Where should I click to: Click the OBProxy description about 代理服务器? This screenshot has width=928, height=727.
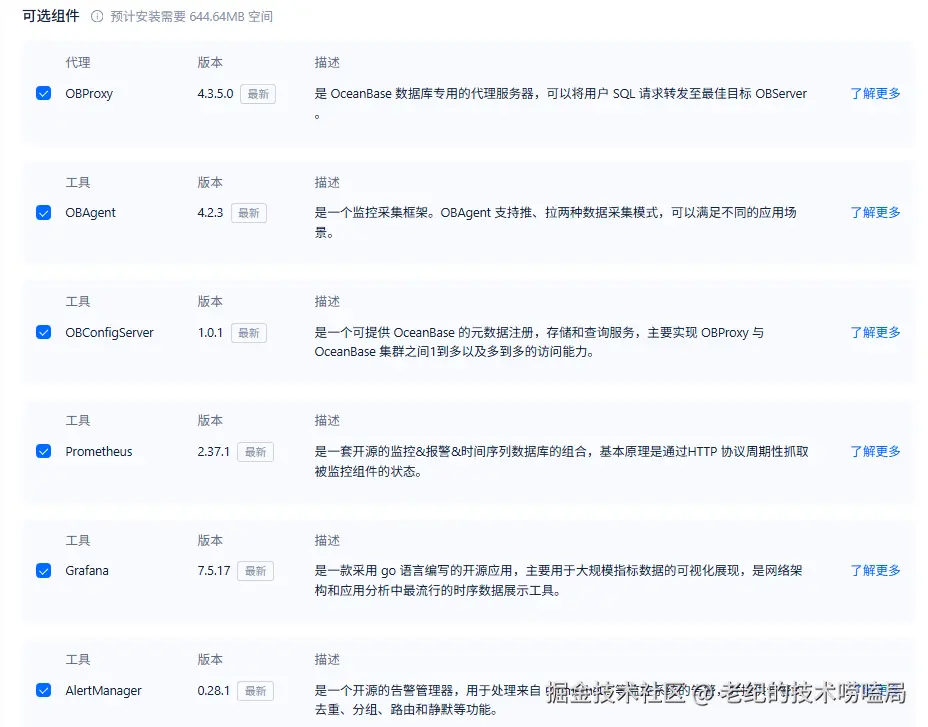coord(560,104)
